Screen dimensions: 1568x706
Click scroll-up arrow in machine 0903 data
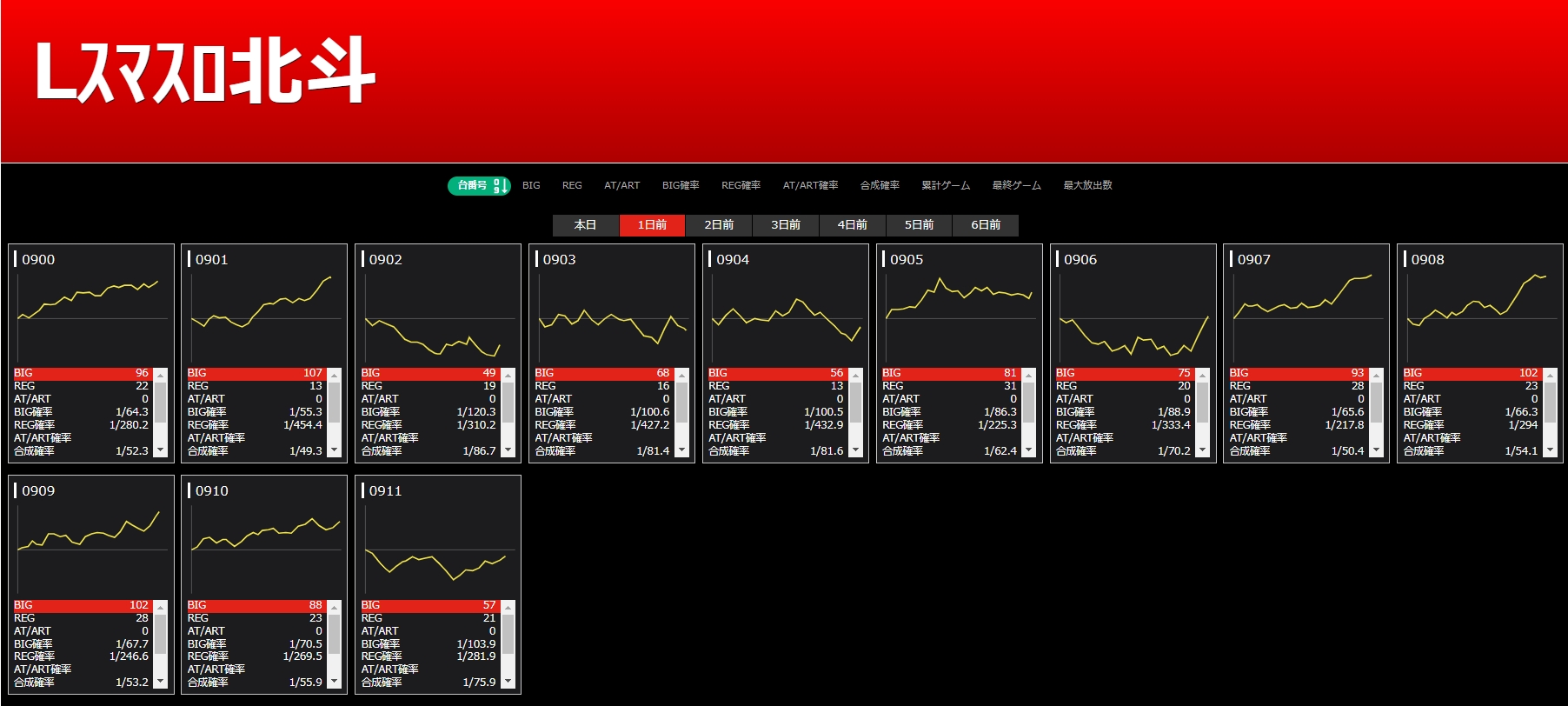pyautogui.click(x=682, y=375)
